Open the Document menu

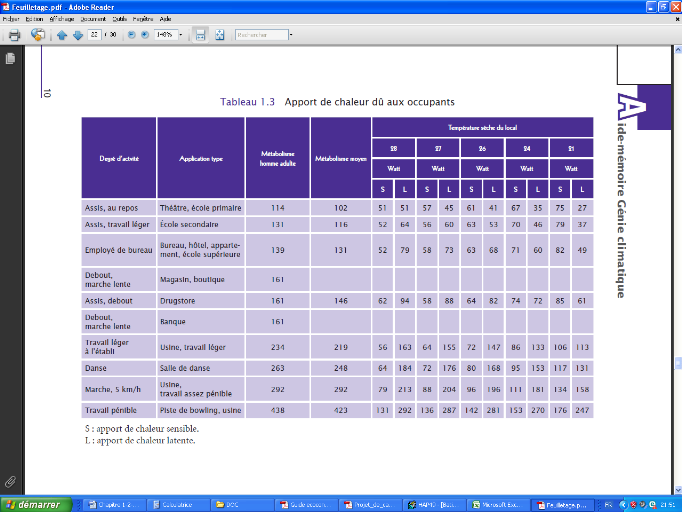point(93,19)
